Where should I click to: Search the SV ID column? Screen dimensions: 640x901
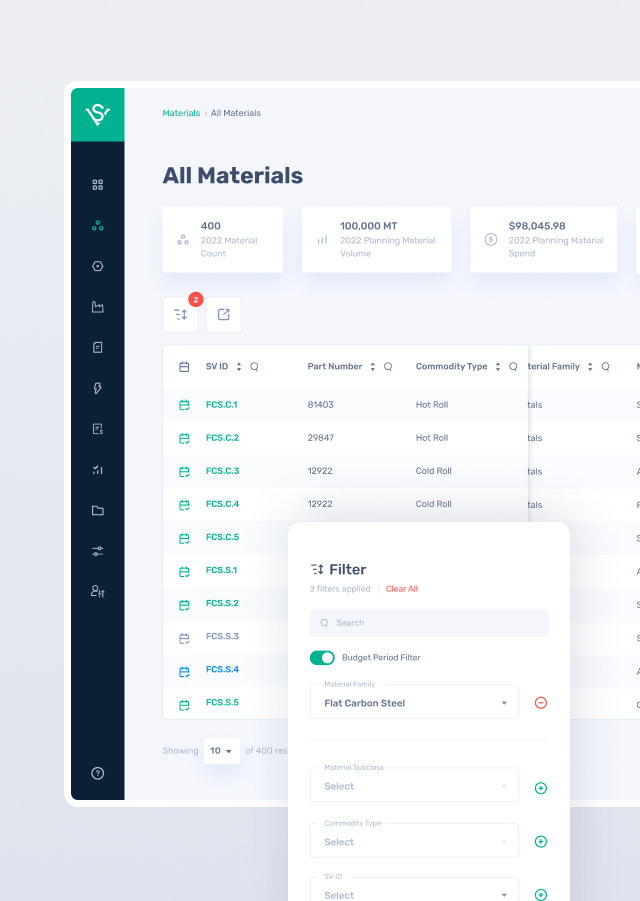(x=254, y=367)
